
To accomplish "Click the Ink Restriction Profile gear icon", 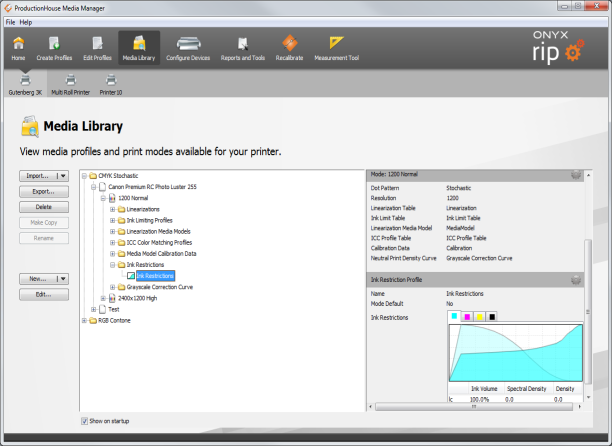I will tap(576, 279).
